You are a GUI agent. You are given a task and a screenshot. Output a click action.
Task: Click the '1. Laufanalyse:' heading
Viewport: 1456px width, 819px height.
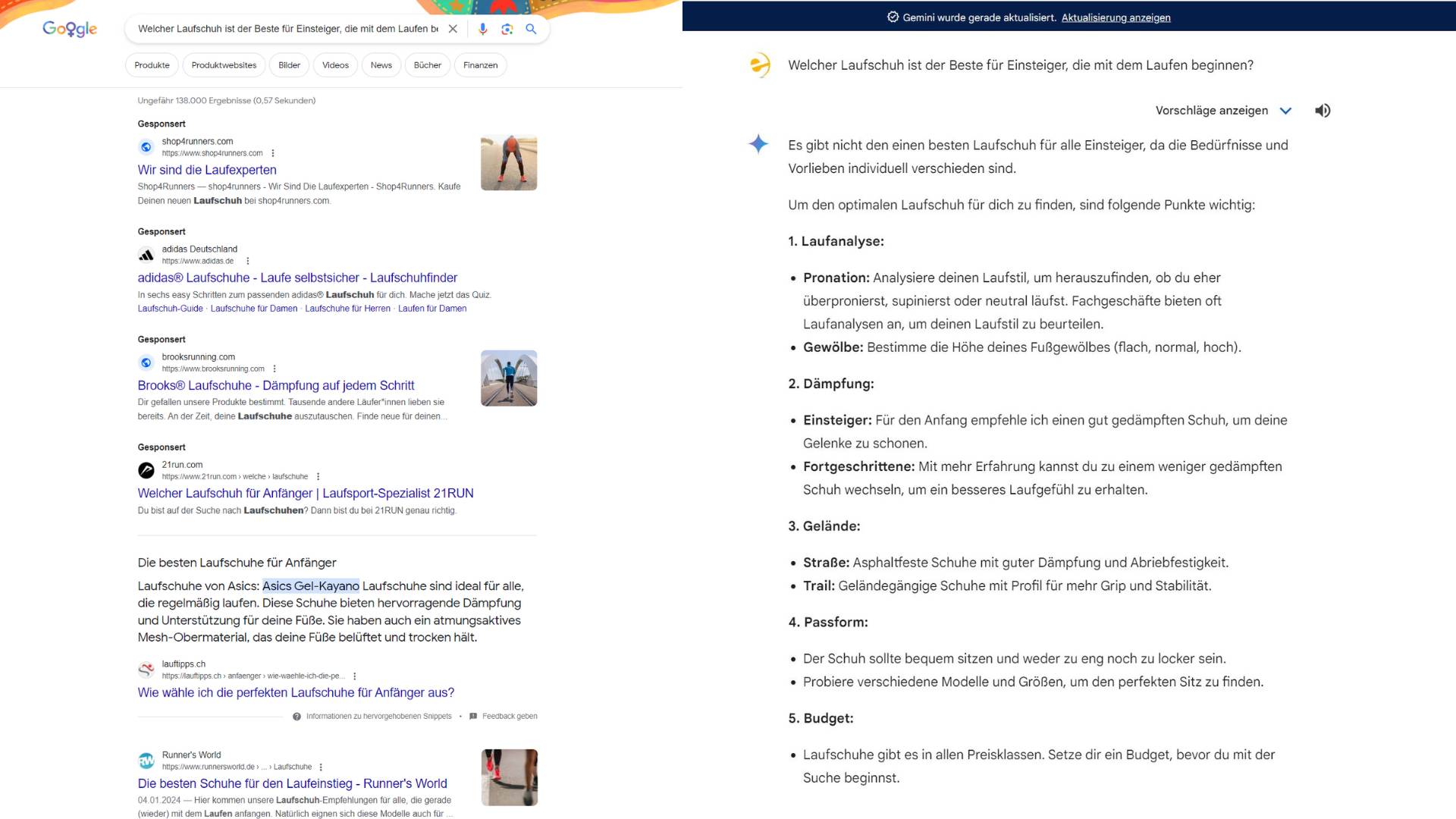(836, 241)
